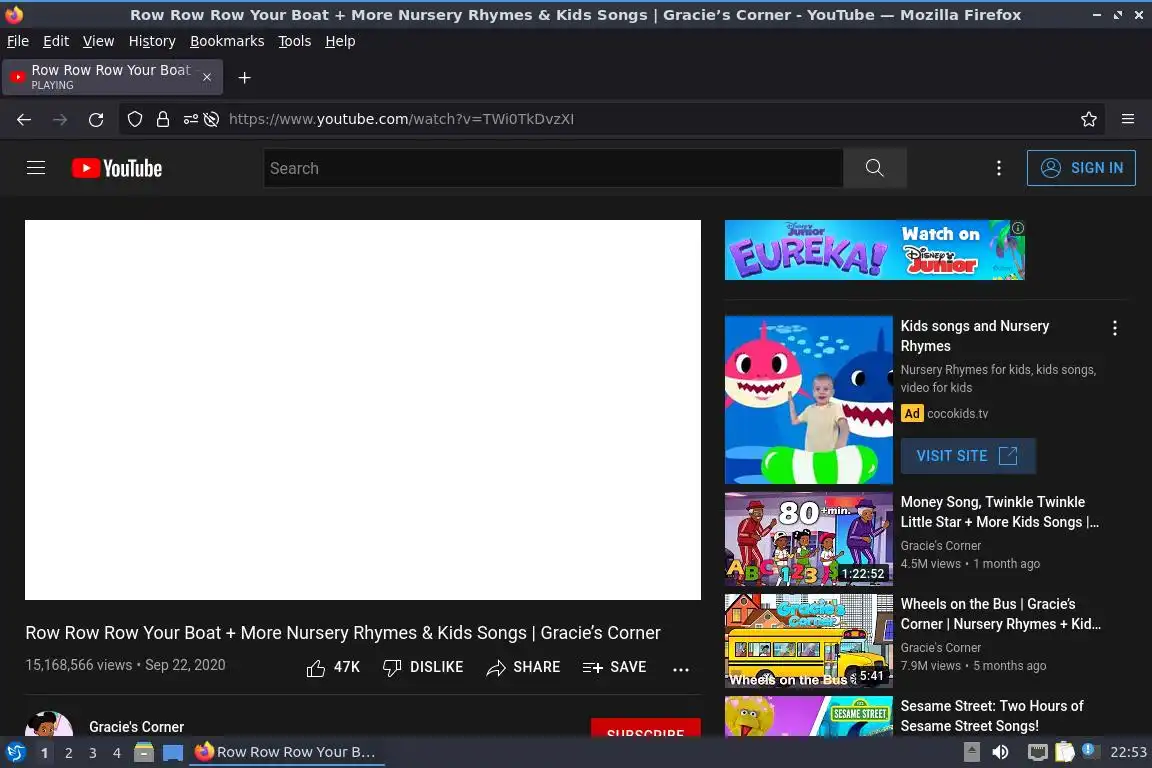Bookmark this page with the star

coord(1089,119)
